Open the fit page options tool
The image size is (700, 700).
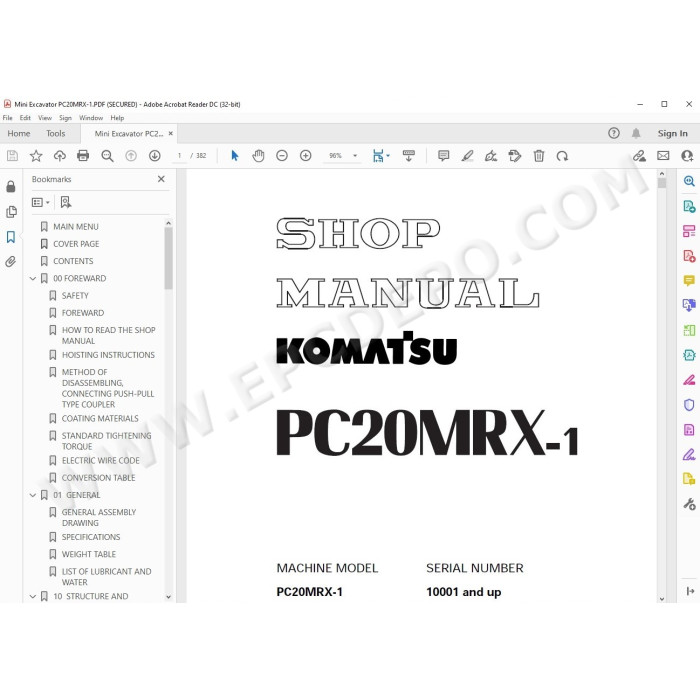tap(381, 156)
